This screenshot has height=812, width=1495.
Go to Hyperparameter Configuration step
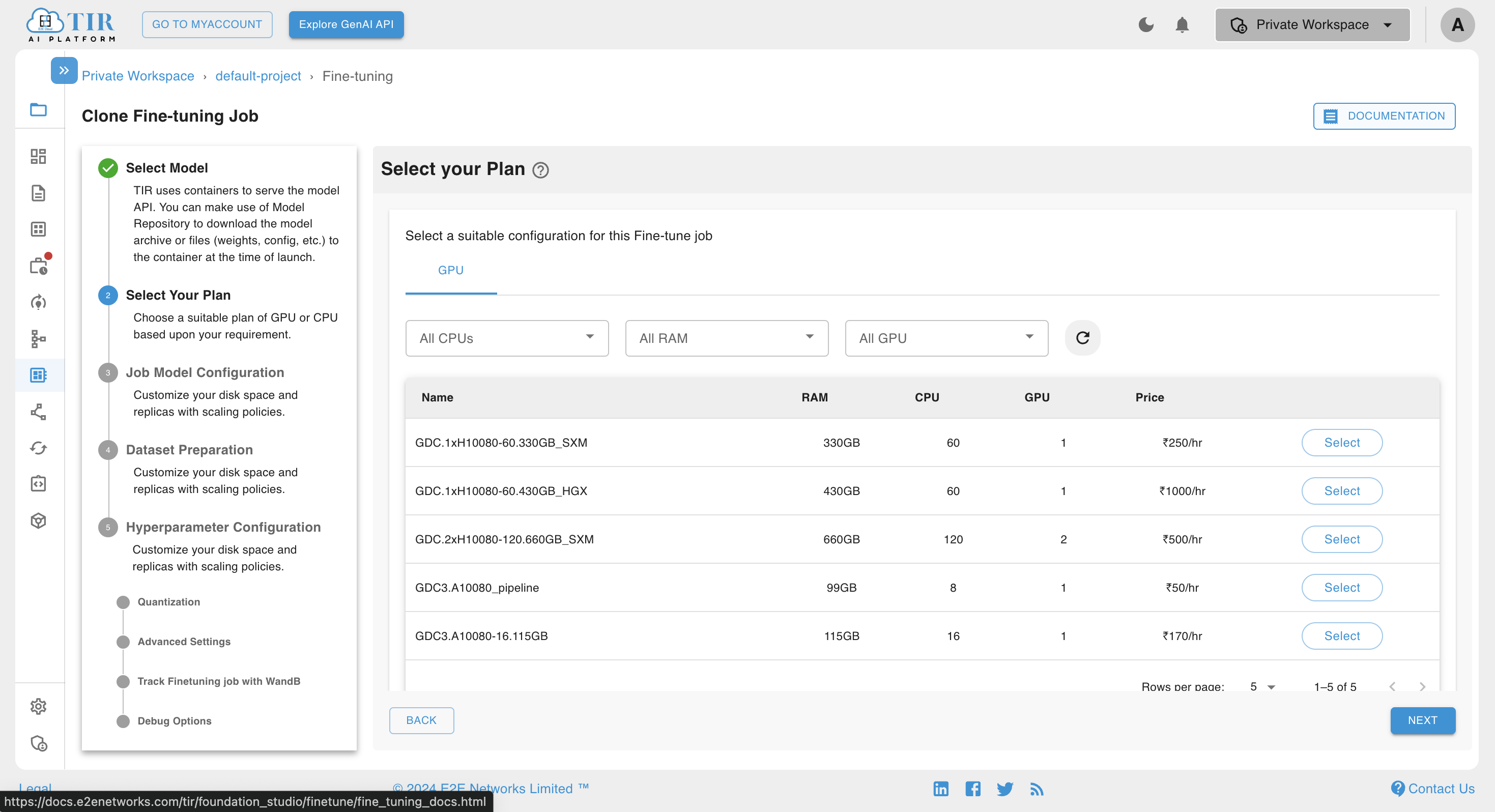[x=223, y=527]
